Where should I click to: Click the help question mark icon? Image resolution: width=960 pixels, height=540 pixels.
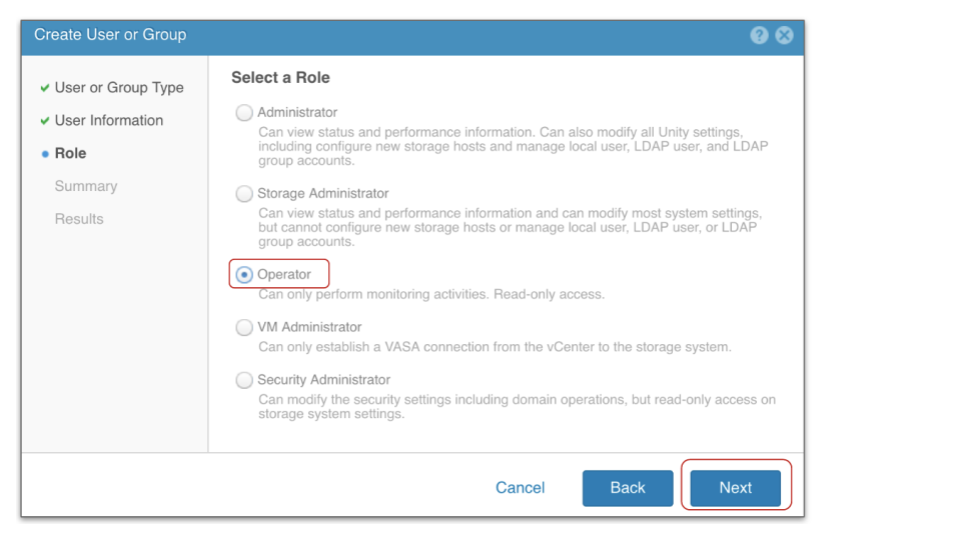point(759,35)
